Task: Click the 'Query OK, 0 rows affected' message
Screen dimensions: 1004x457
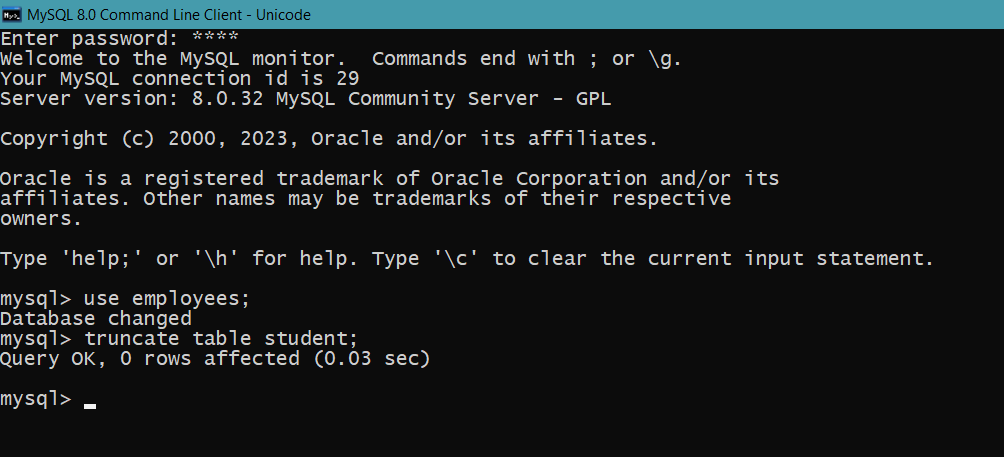Action: point(150,358)
